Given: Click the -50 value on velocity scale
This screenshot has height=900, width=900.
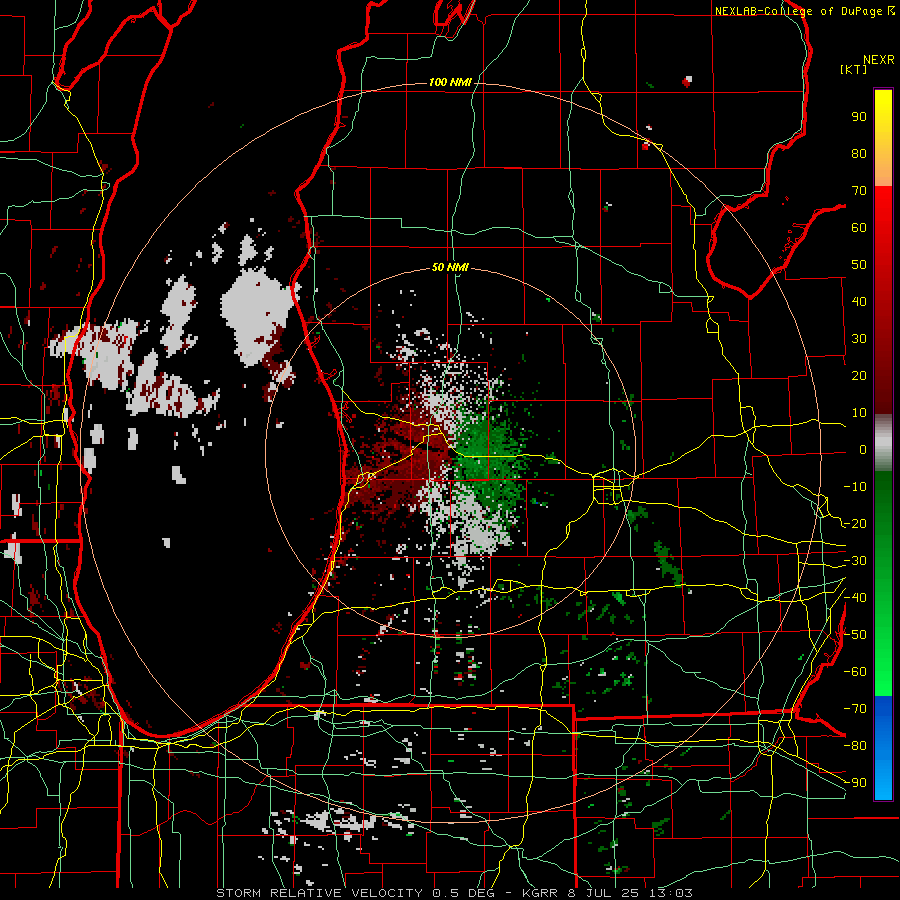Looking at the screenshot, I should pyautogui.click(x=855, y=635).
